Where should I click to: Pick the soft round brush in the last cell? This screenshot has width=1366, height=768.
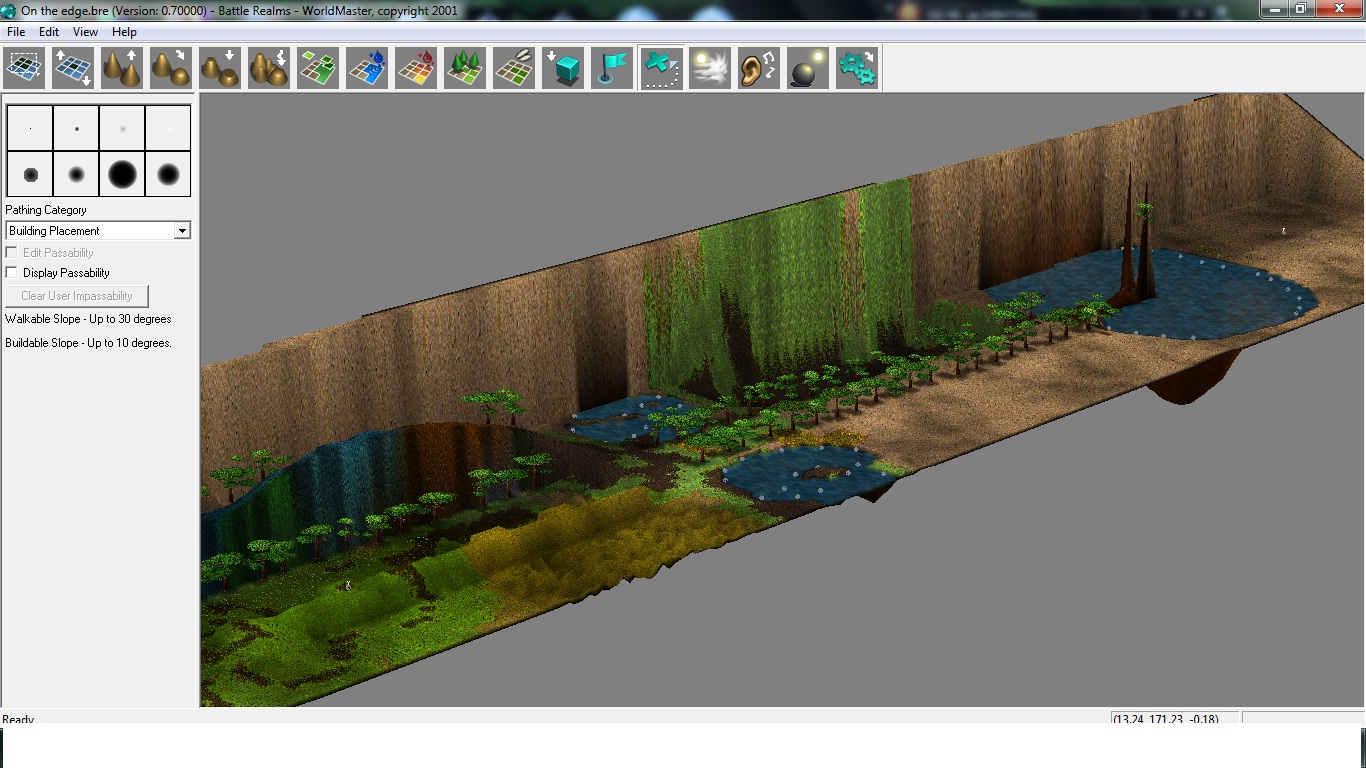tap(168, 174)
